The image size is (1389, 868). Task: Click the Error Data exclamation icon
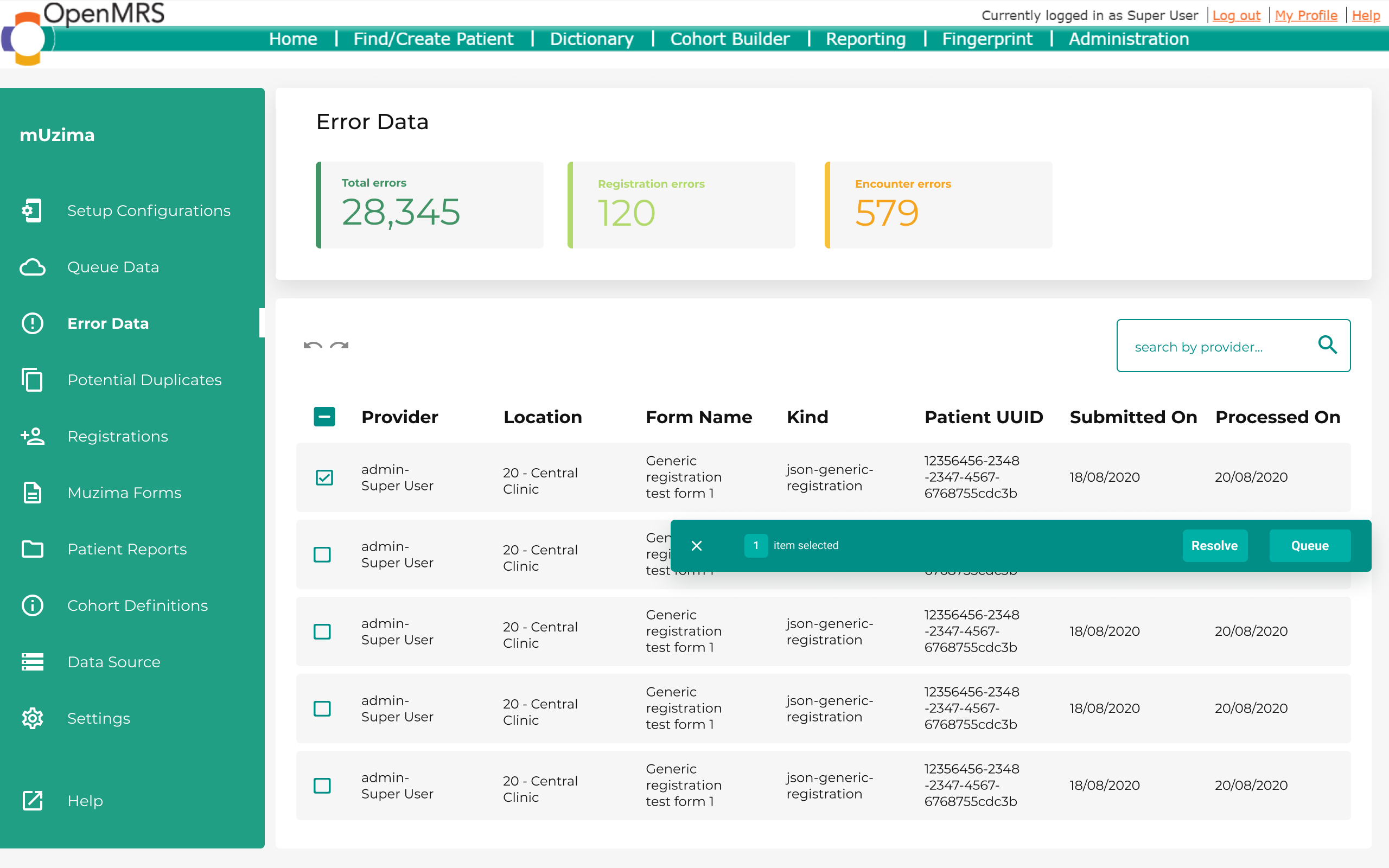tap(32, 323)
